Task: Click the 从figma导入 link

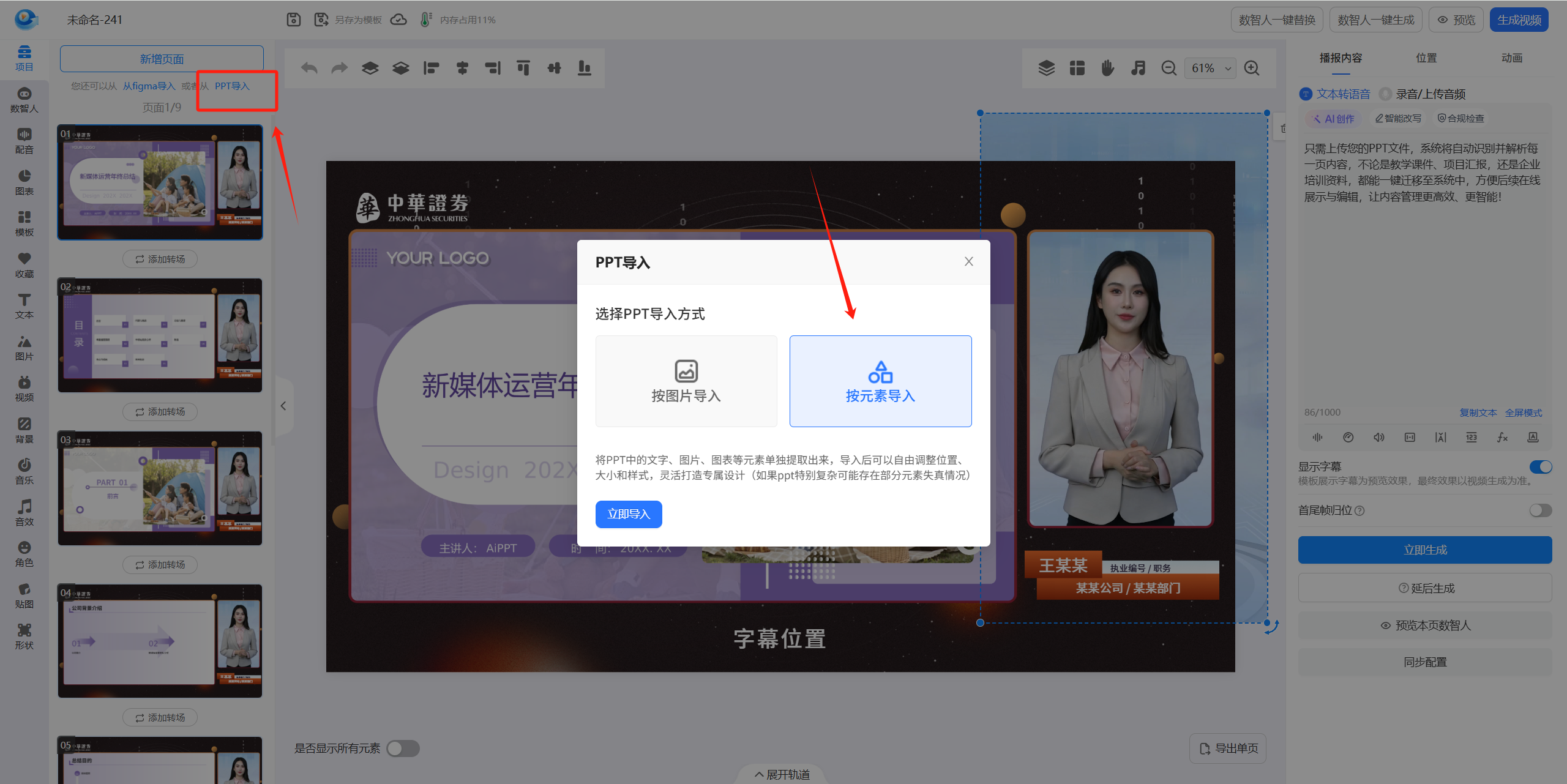Action: click(x=149, y=86)
